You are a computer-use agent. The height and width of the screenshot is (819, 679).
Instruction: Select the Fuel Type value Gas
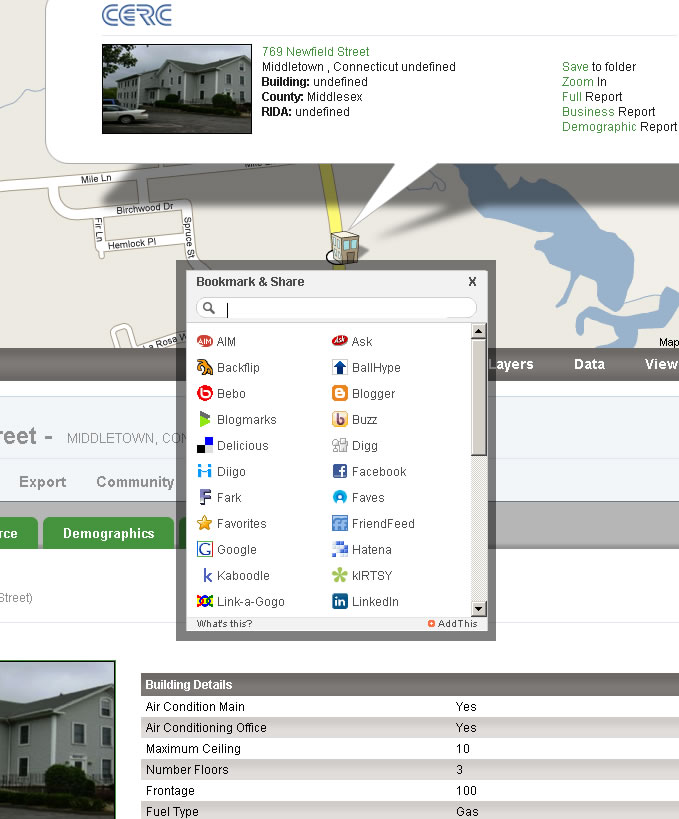[x=467, y=812]
